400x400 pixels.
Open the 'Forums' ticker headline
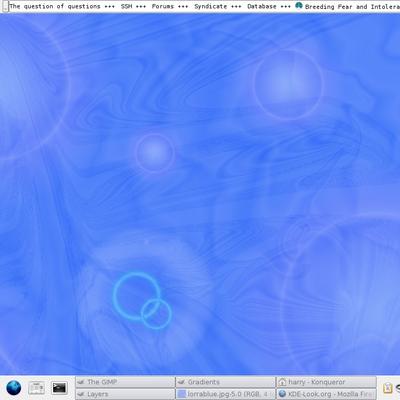(x=163, y=6)
